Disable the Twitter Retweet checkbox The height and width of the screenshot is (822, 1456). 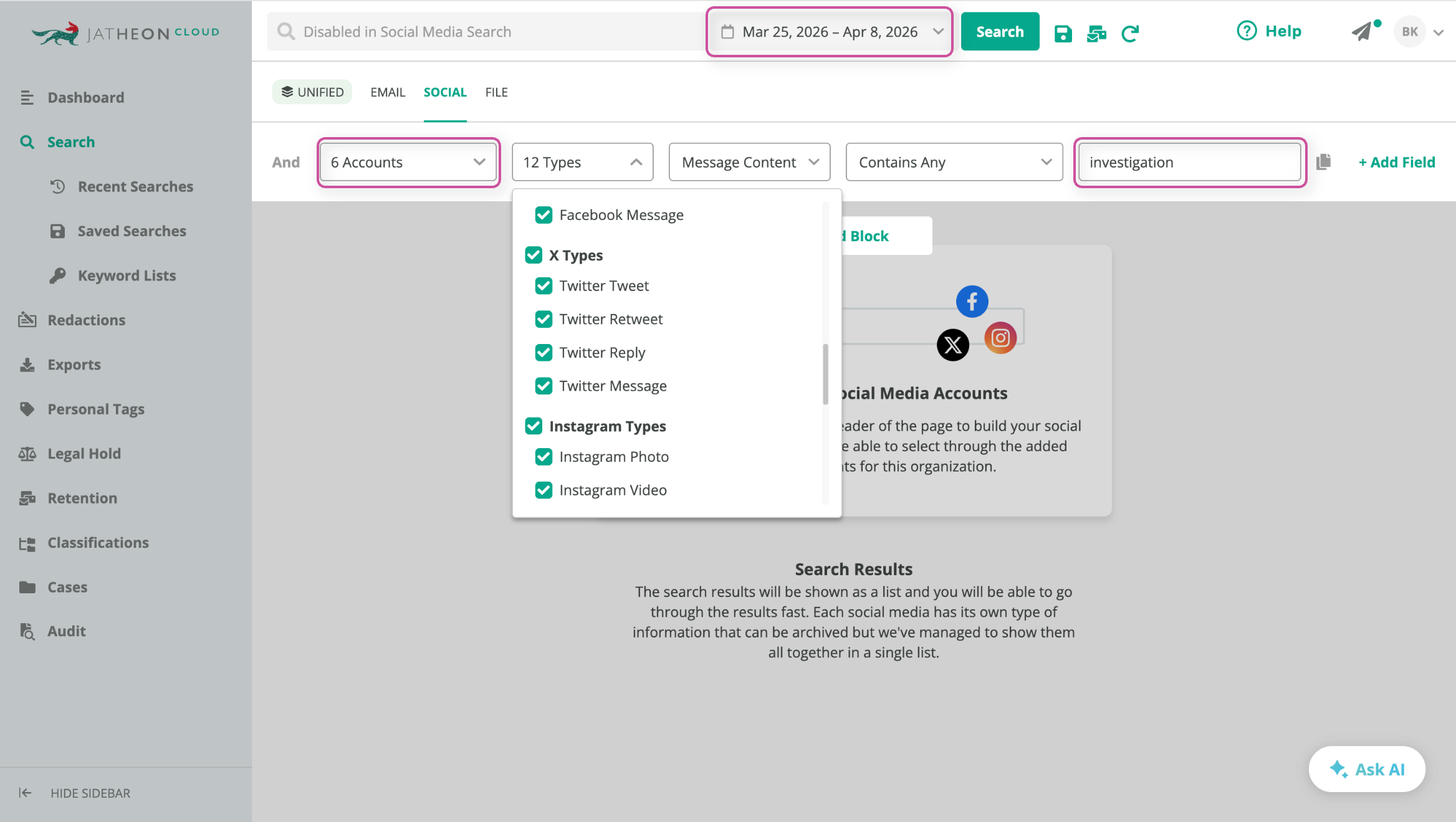(x=544, y=318)
